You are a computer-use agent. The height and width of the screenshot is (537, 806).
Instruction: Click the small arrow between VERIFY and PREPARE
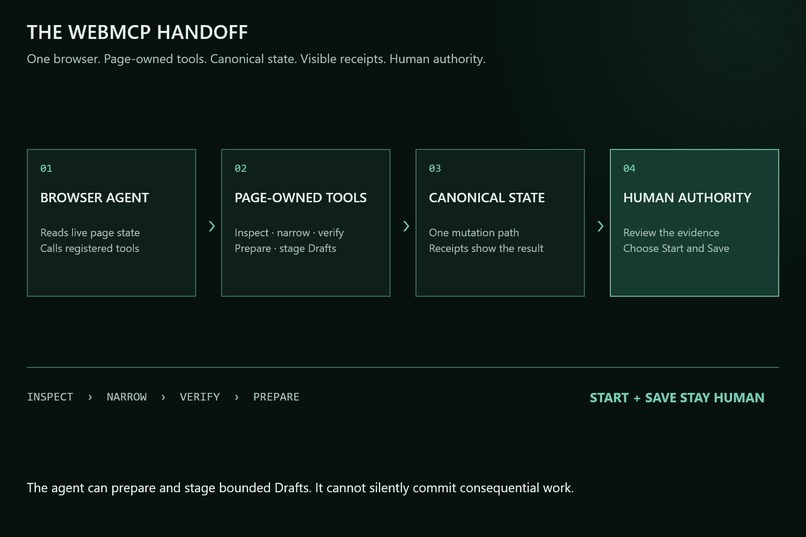[x=236, y=397]
